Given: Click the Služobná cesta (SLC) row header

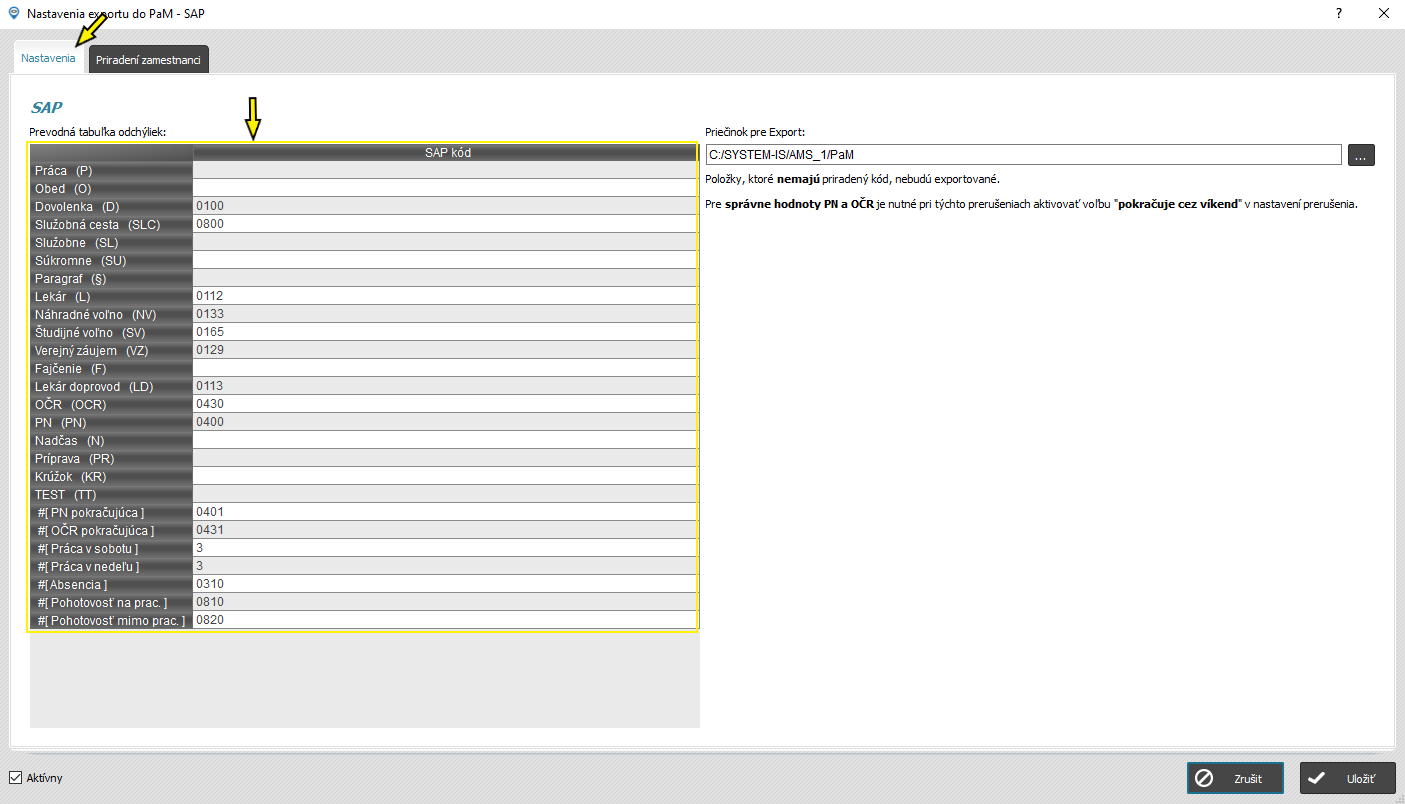Looking at the screenshot, I should [111, 224].
